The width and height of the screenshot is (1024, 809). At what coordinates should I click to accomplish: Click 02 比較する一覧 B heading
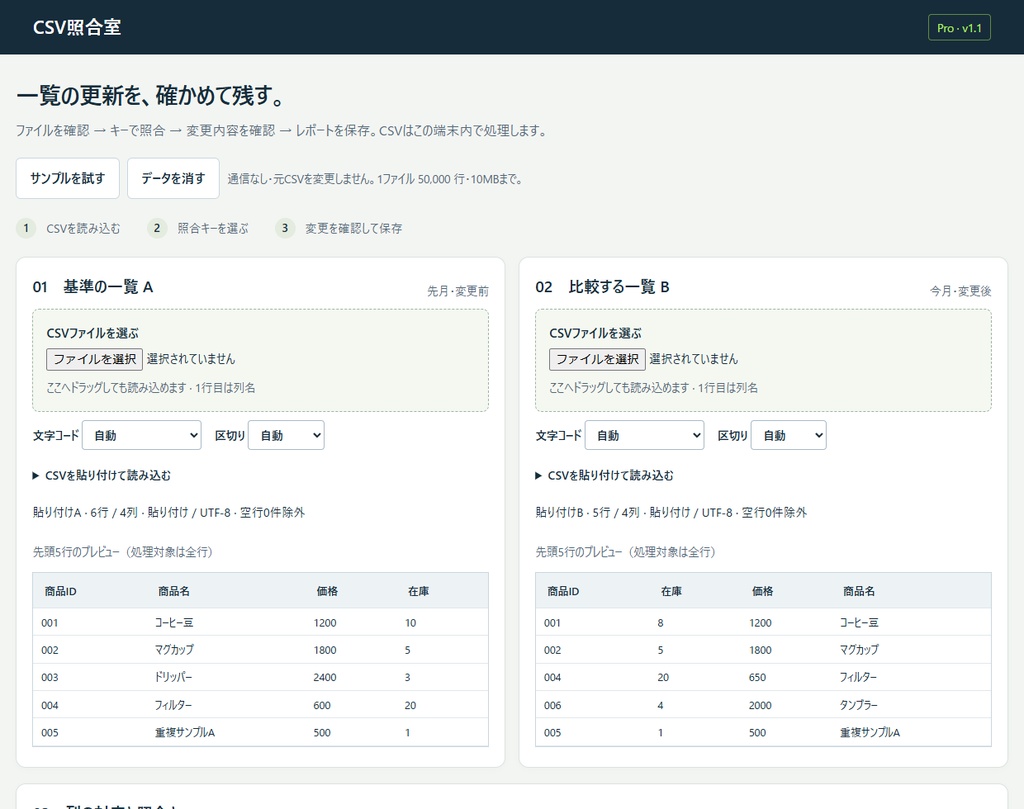tap(602, 287)
